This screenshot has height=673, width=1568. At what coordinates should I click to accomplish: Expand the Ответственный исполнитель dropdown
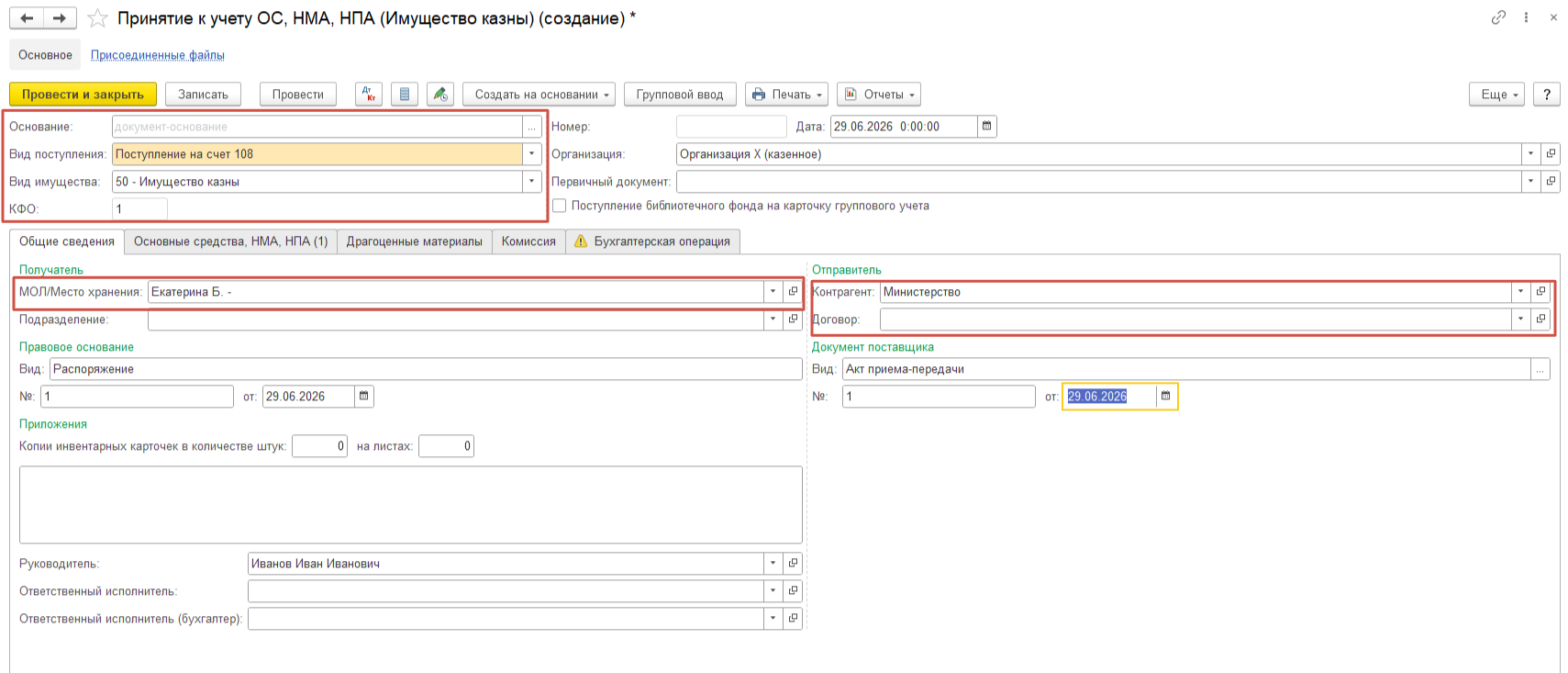(x=773, y=591)
